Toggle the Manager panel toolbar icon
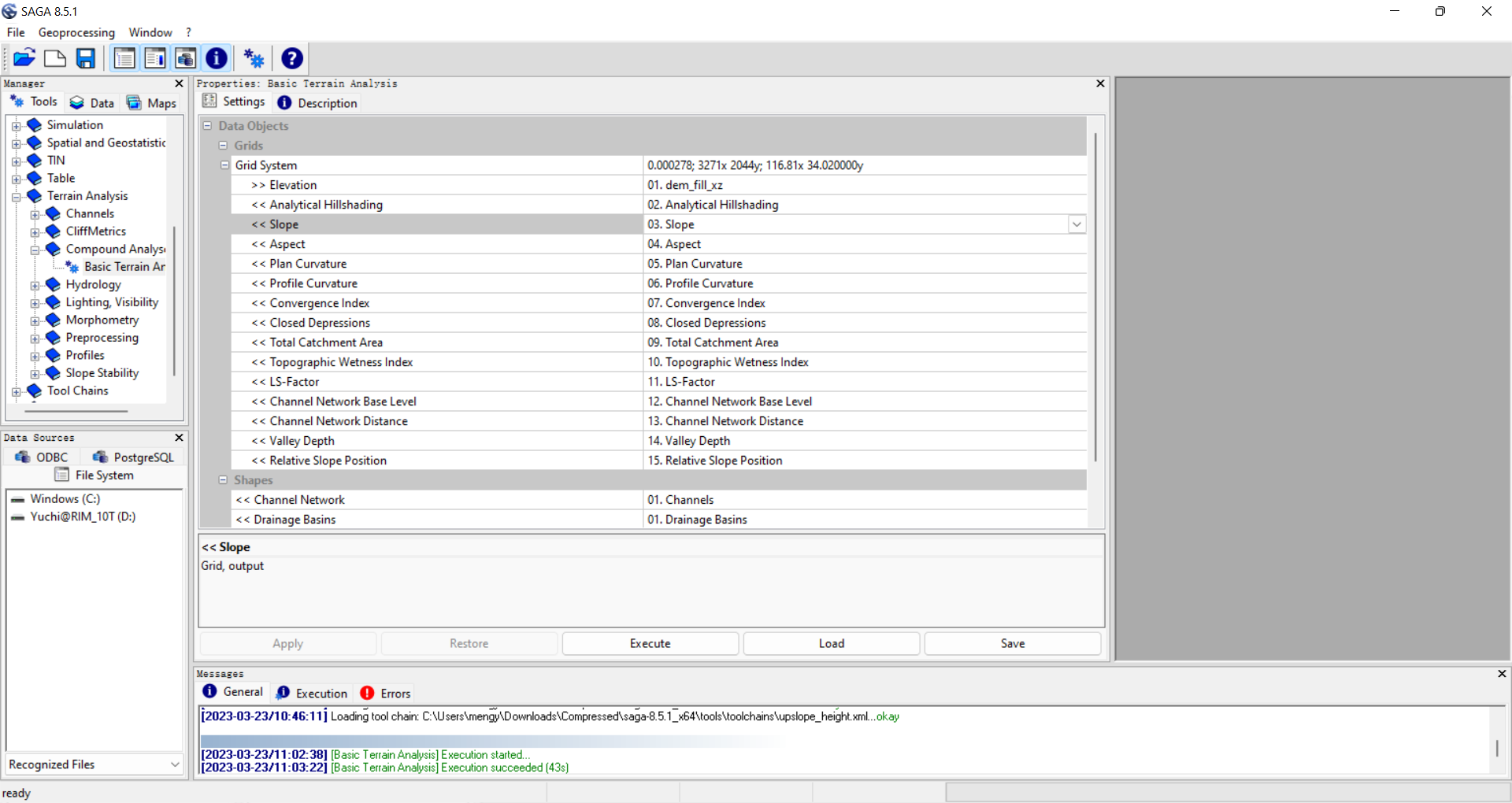Image resolution: width=1512 pixels, height=803 pixels. [124, 58]
